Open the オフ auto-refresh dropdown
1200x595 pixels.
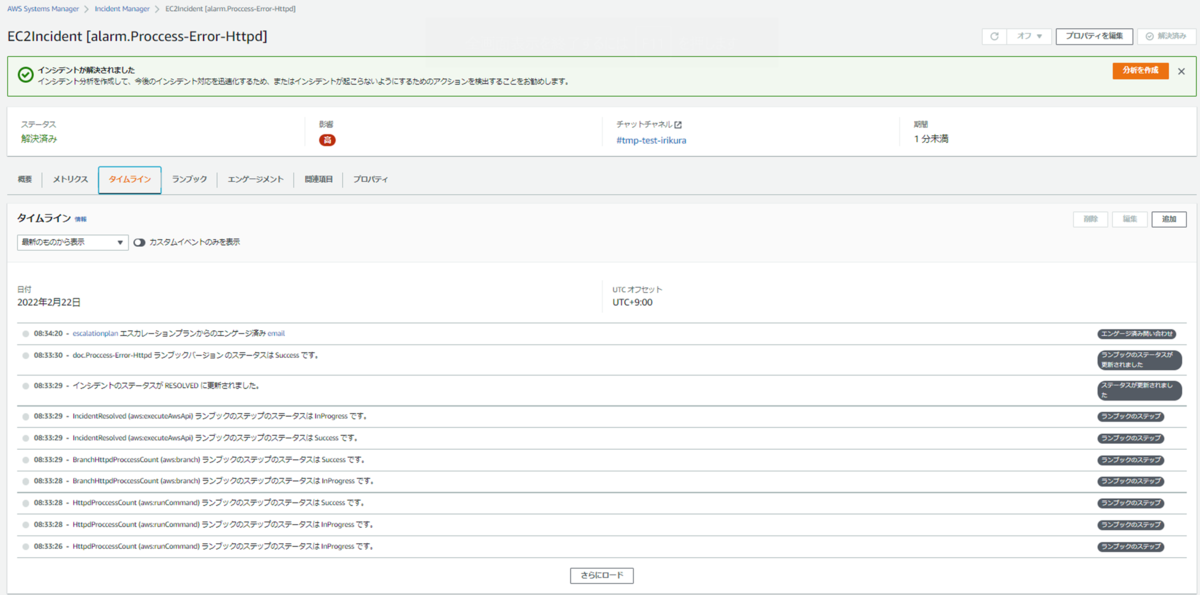pos(1029,36)
